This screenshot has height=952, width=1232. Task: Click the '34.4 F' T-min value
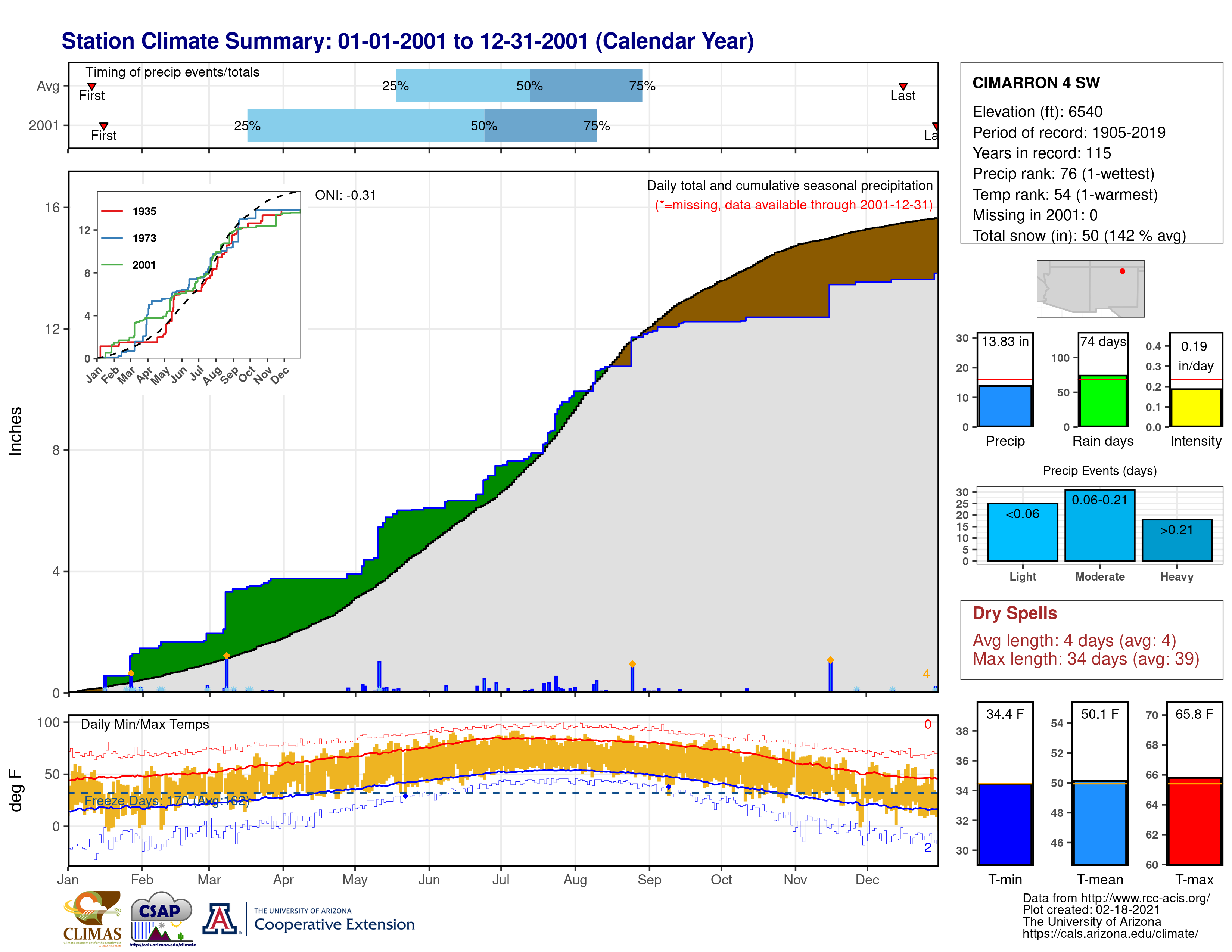pos(1005,714)
